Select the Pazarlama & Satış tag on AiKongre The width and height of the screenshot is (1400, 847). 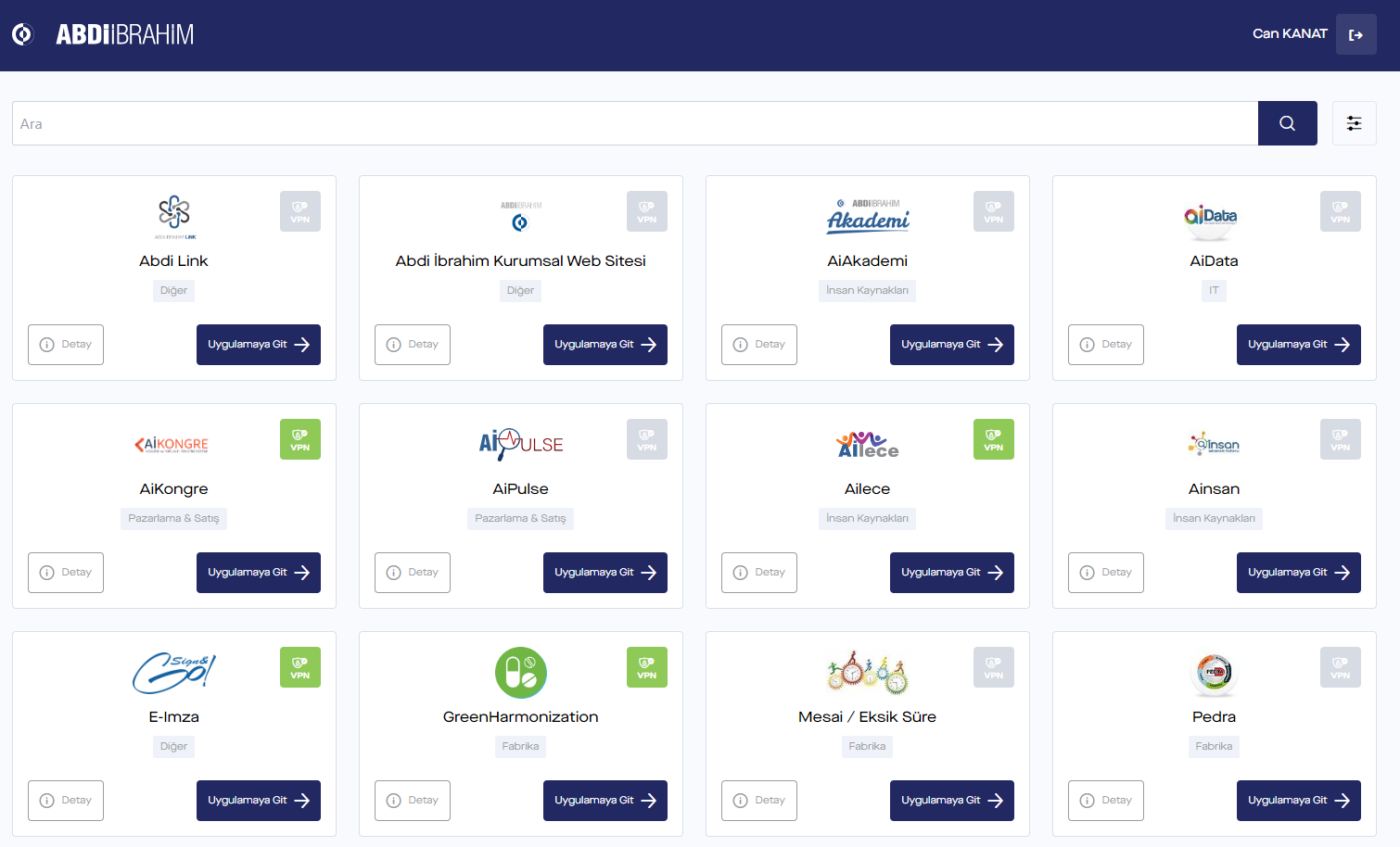(173, 518)
